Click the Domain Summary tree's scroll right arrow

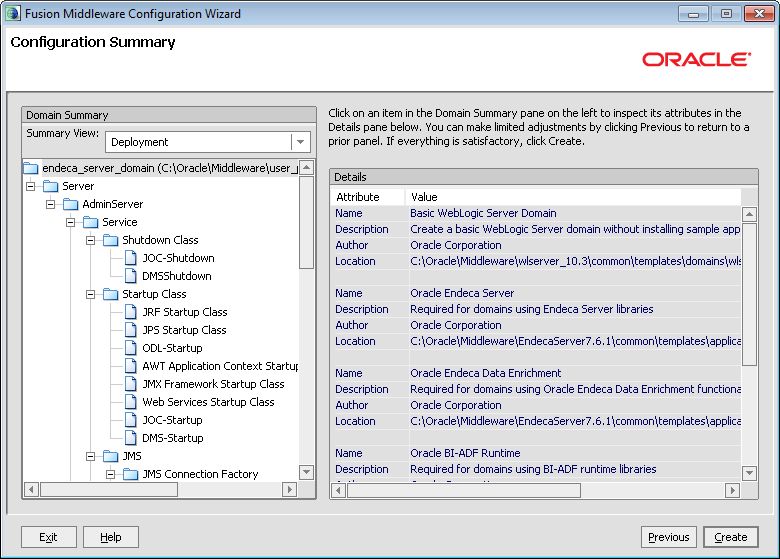pos(290,489)
